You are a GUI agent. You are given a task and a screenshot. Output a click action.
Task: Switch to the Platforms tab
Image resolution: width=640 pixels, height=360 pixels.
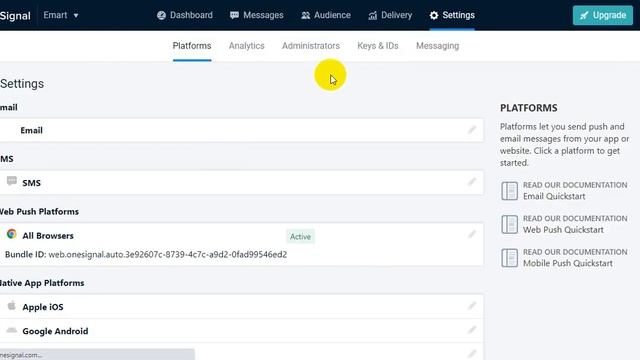[192, 46]
